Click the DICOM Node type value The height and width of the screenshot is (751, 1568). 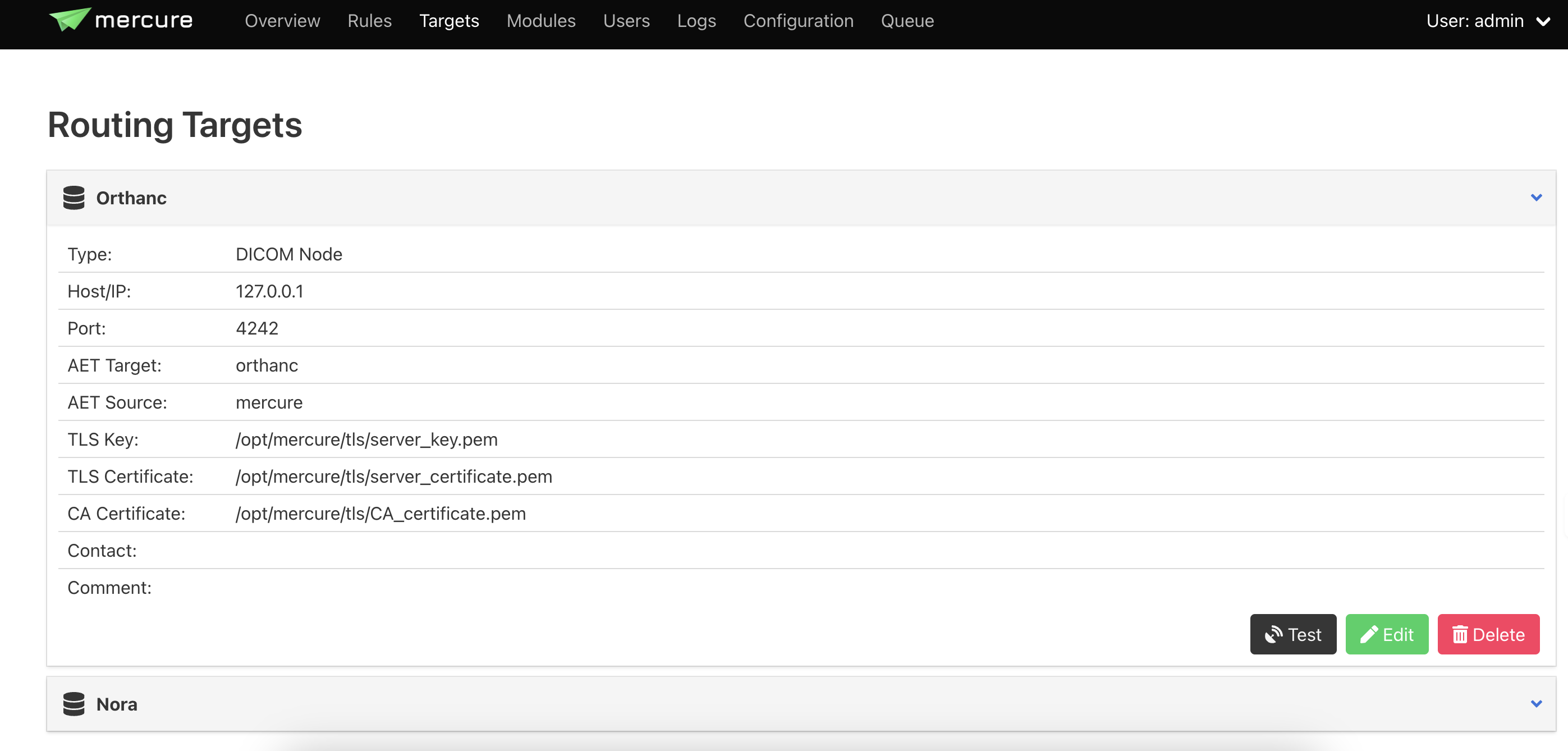point(289,254)
